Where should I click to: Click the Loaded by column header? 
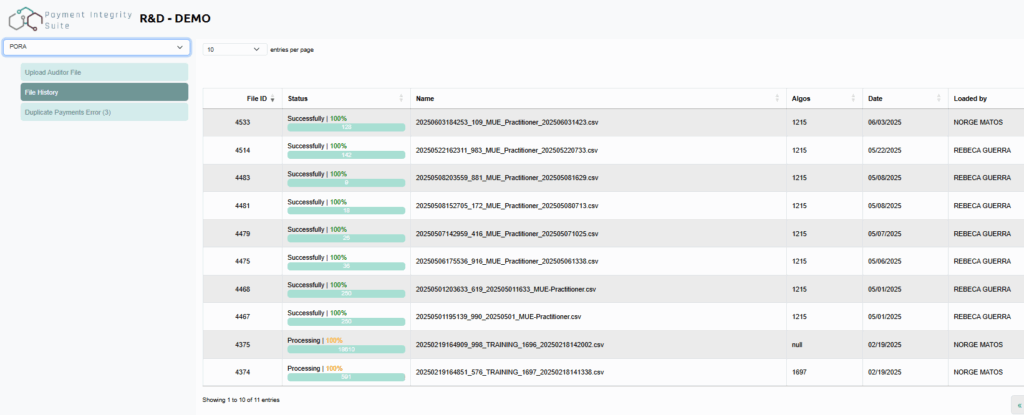(970, 98)
